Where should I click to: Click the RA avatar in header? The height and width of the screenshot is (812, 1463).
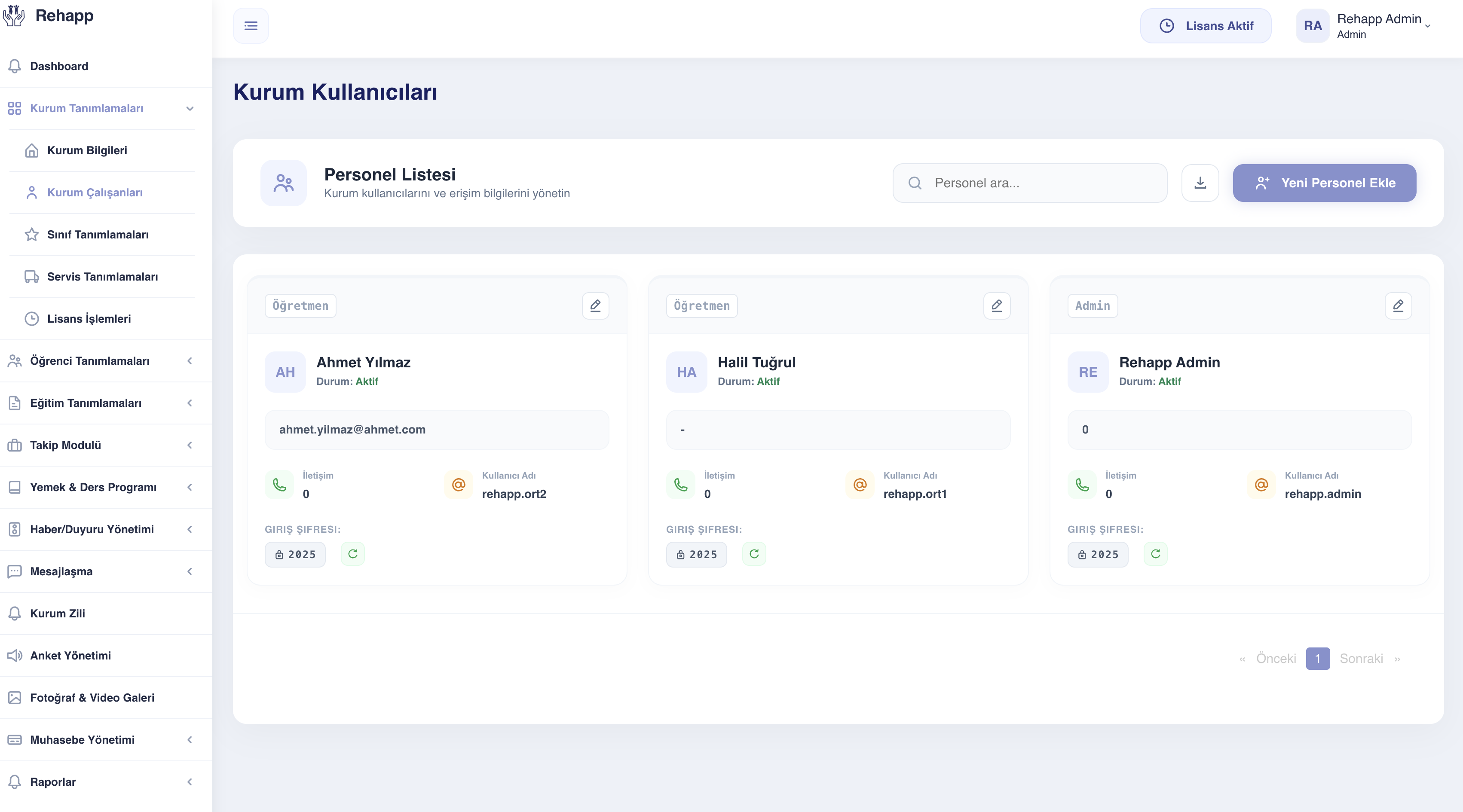pos(1313,25)
